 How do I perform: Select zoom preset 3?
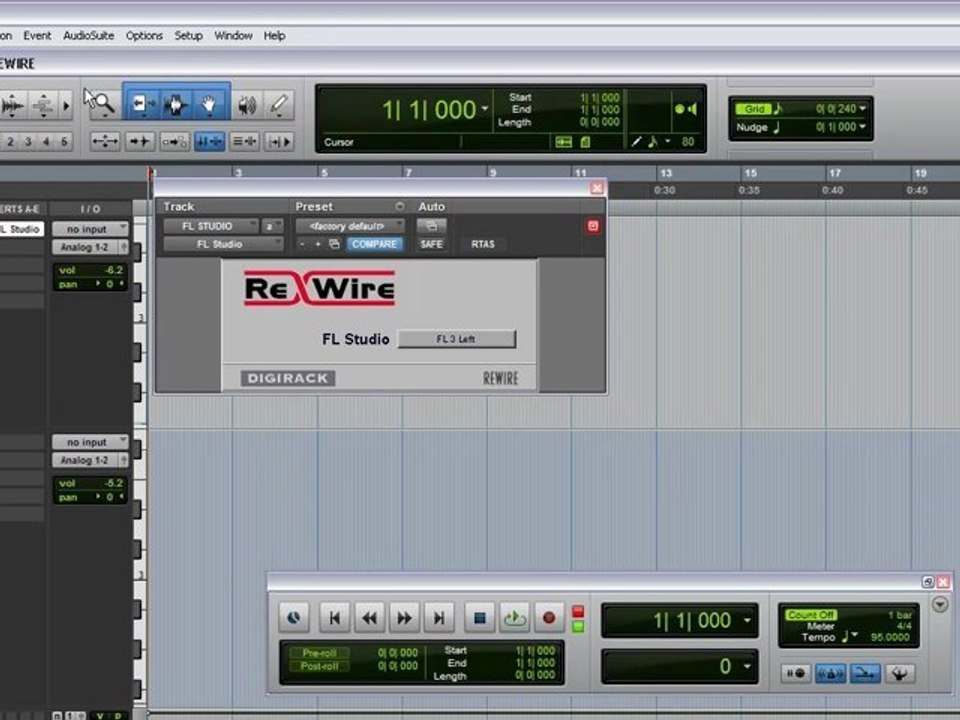click(28, 141)
